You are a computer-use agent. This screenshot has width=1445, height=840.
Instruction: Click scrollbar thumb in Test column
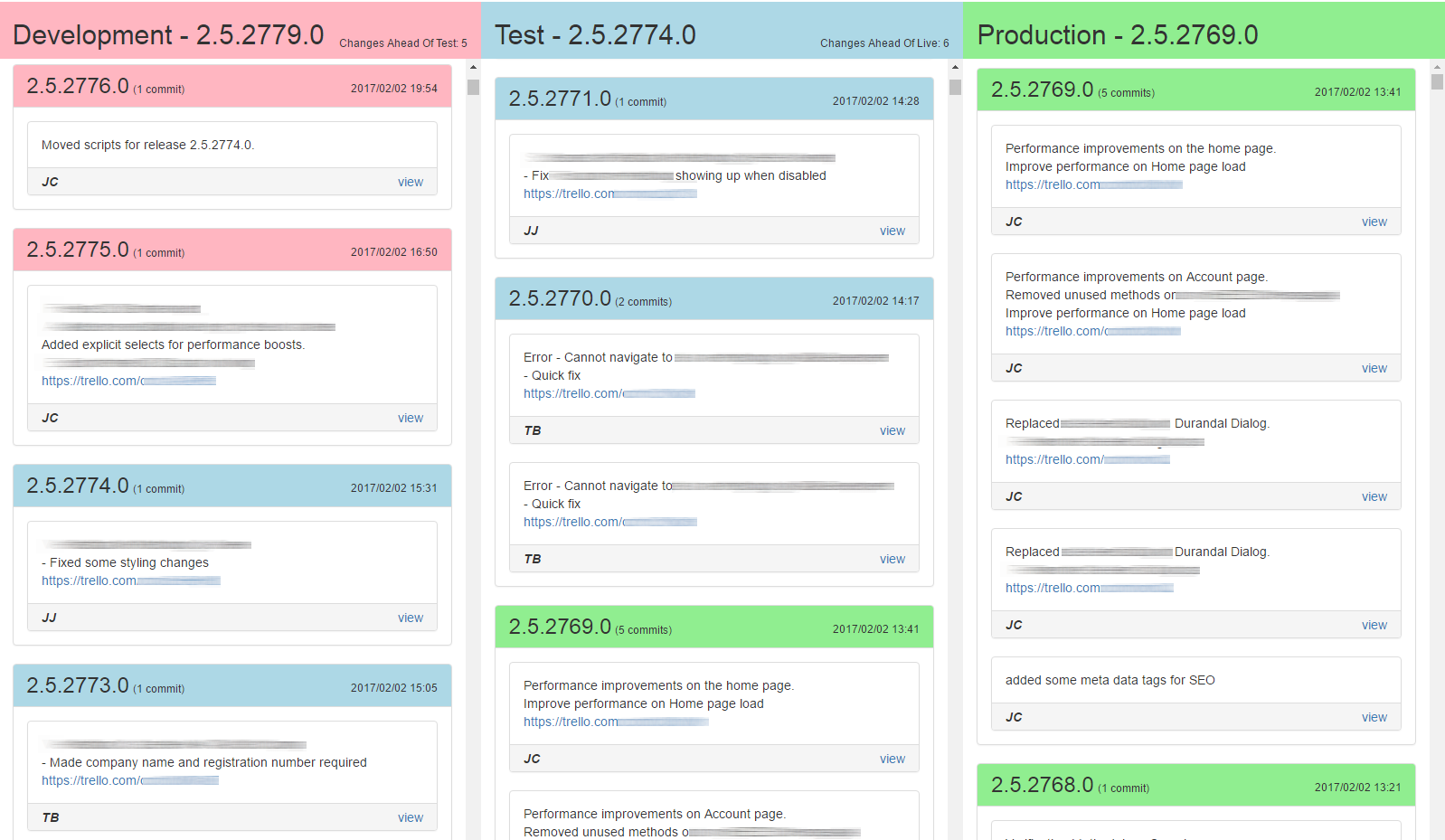coord(955,87)
